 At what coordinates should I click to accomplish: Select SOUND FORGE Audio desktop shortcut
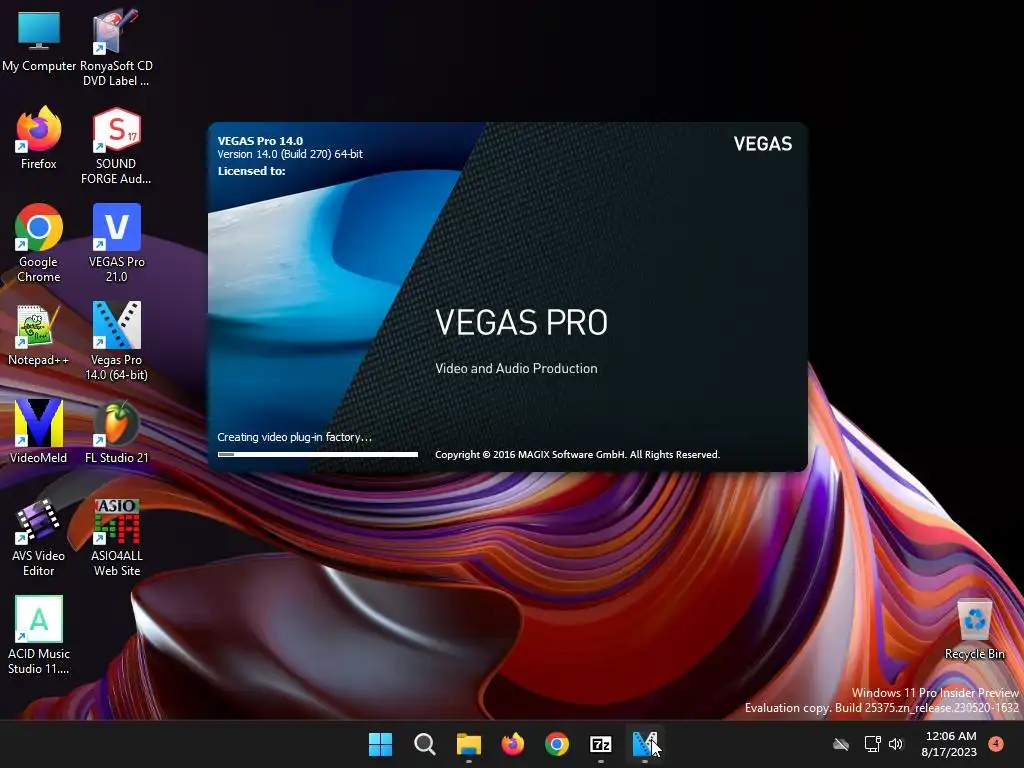pyautogui.click(x=116, y=145)
